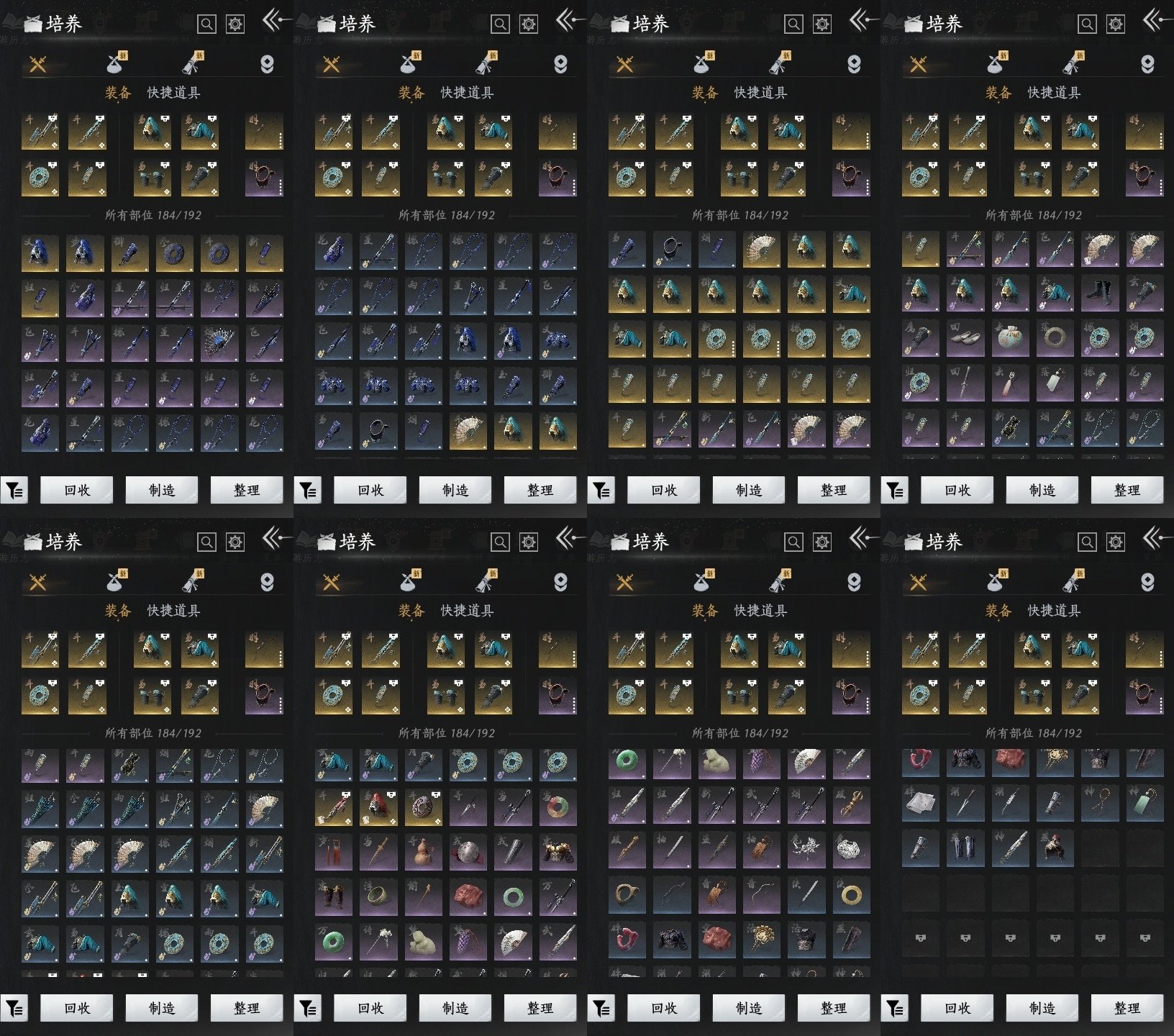Collapse the bottom-right panel using double-chevron arrow
Viewport: 1174px width, 1036px height.
[1155, 538]
